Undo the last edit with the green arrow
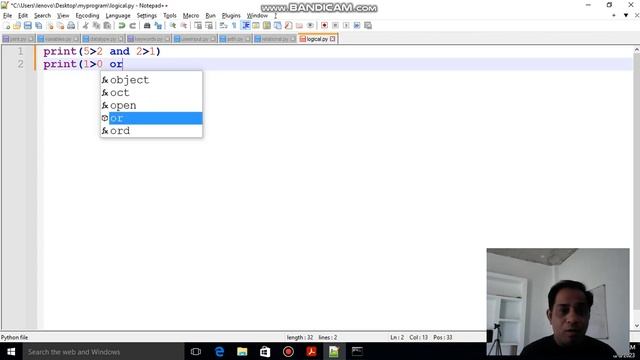This screenshot has height=360, width=640. [122, 26]
